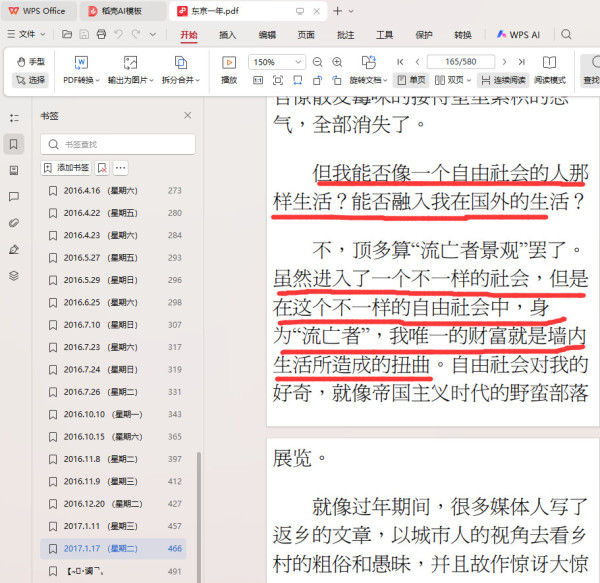Click the rotate counterclockwise icon

[x=317, y=80]
